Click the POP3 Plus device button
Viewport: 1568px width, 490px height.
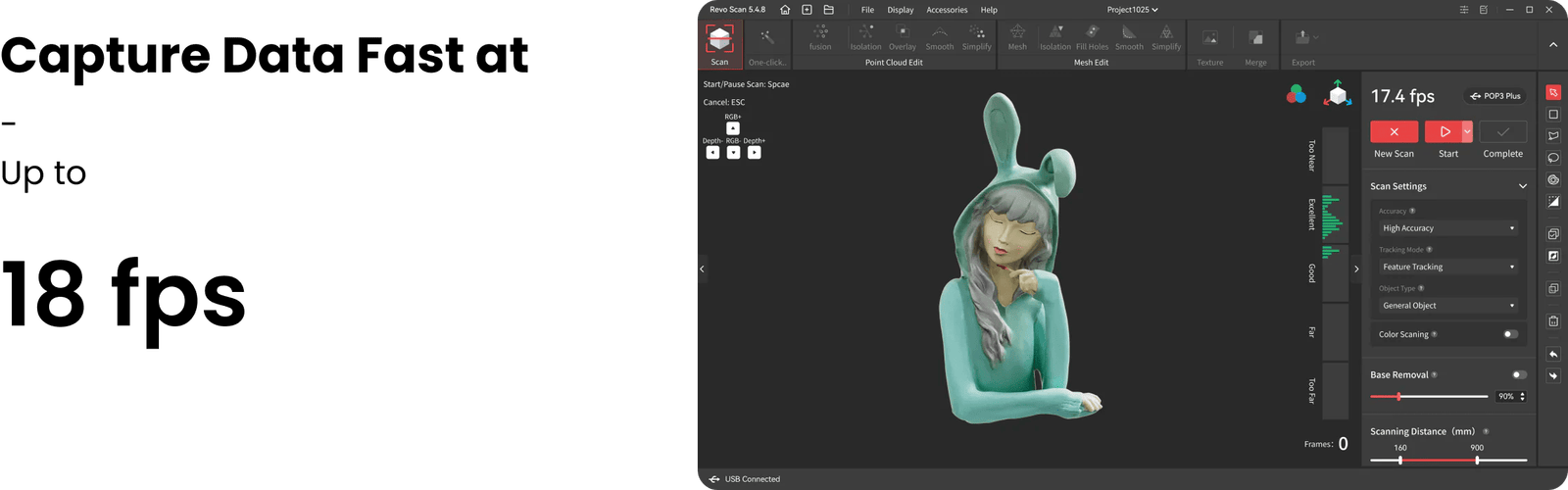1495,96
